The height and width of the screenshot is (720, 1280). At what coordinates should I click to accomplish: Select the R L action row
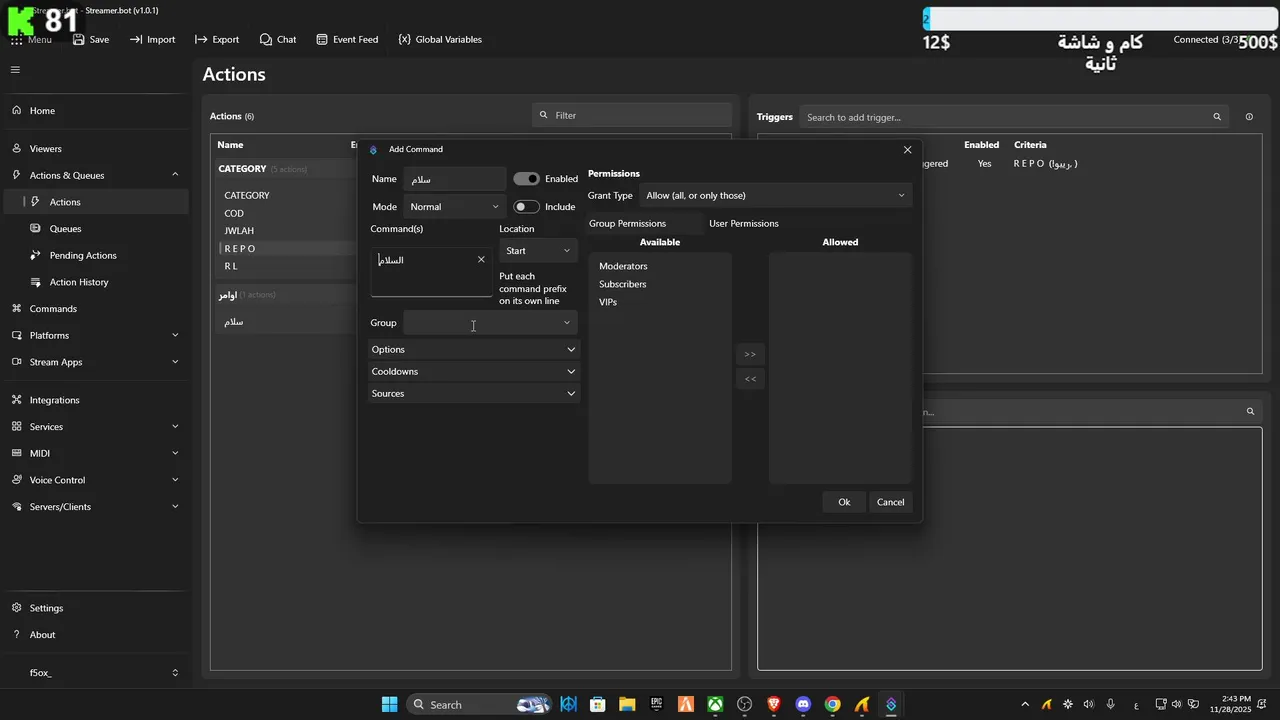point(285,266)
